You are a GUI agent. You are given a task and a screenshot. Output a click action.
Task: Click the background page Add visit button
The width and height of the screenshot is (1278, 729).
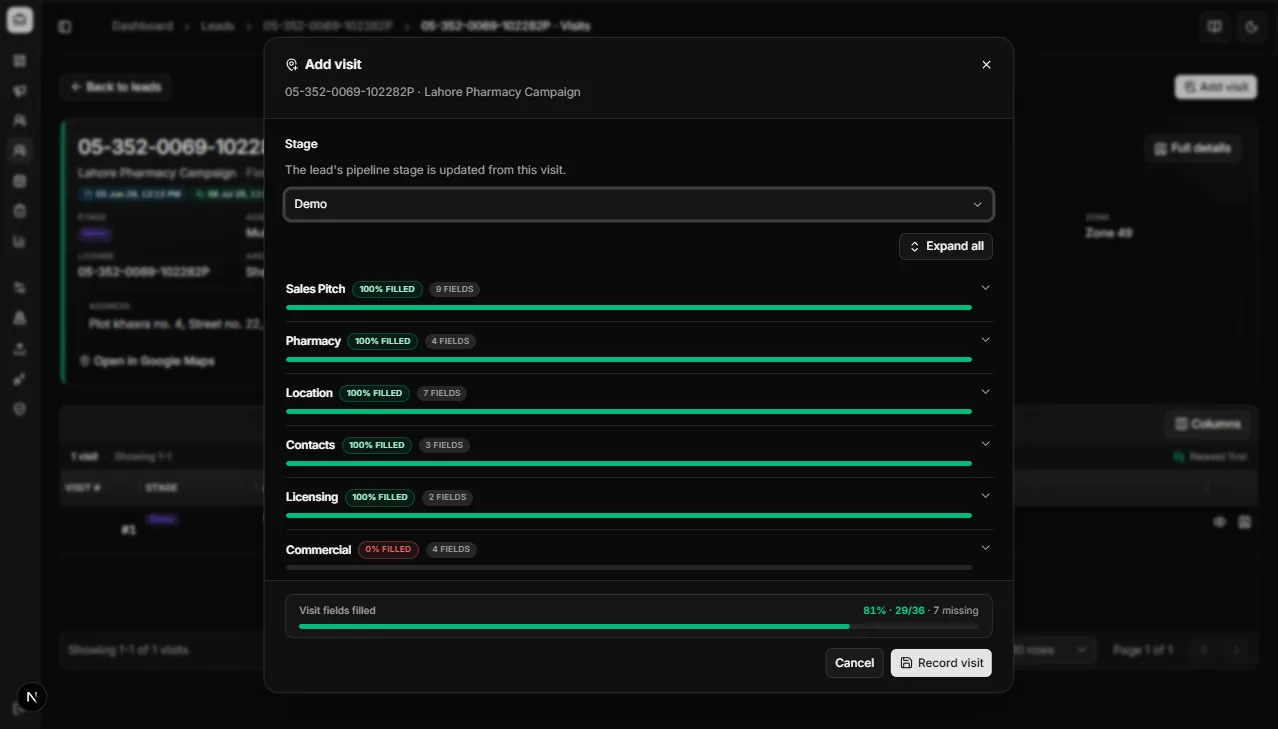(1215, 87)
